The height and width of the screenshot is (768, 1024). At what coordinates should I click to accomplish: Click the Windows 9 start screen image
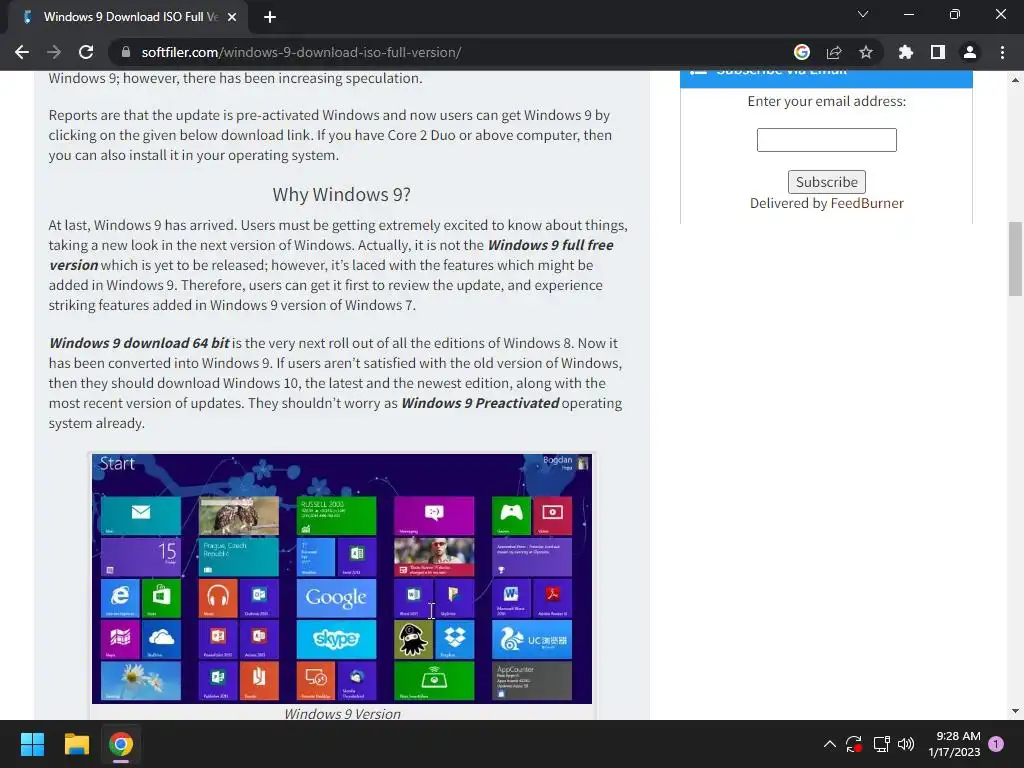342,579
